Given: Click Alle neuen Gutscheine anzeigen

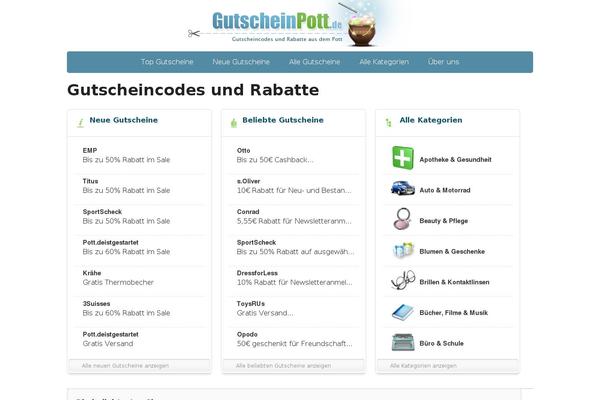Looking at the screenshot, I should pos(125,366).
